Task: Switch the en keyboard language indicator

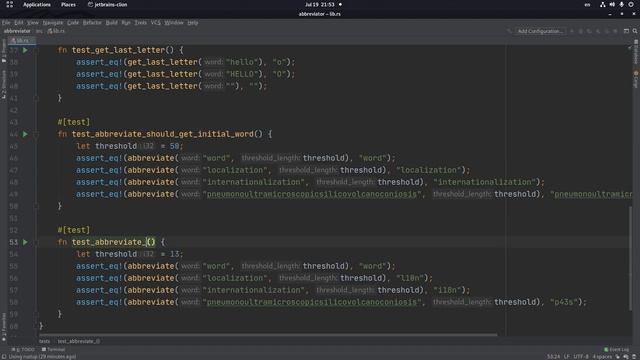Action: pyautogui.click(x=587, y=4)
